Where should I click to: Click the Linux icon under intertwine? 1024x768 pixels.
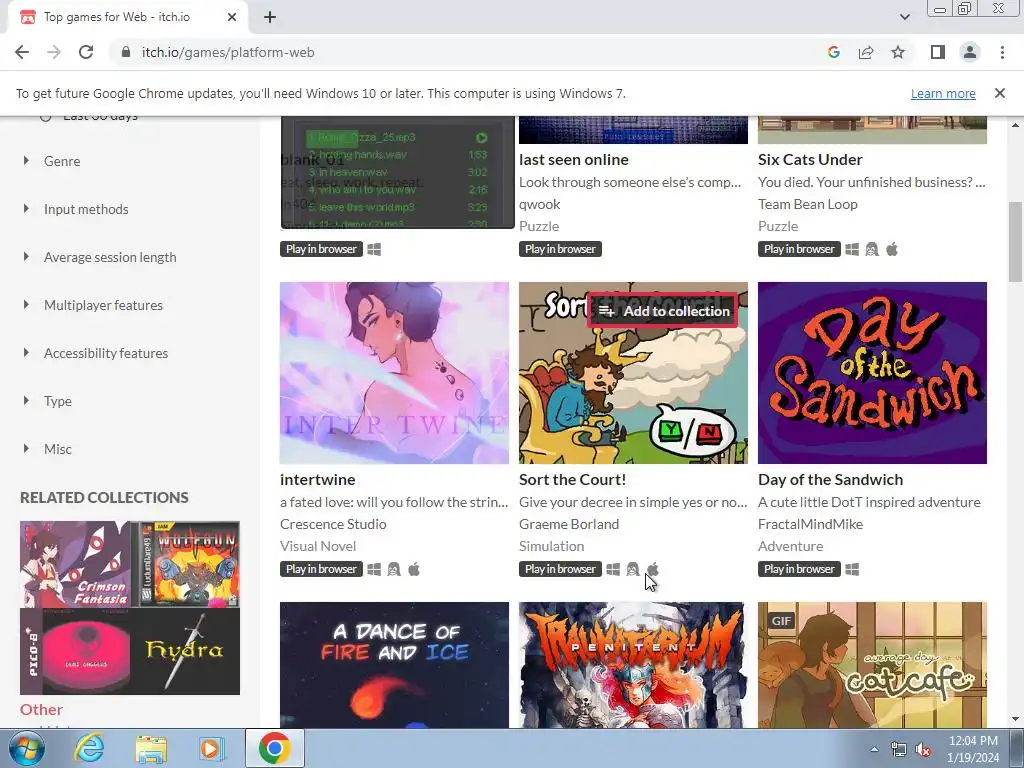point(394,569)
